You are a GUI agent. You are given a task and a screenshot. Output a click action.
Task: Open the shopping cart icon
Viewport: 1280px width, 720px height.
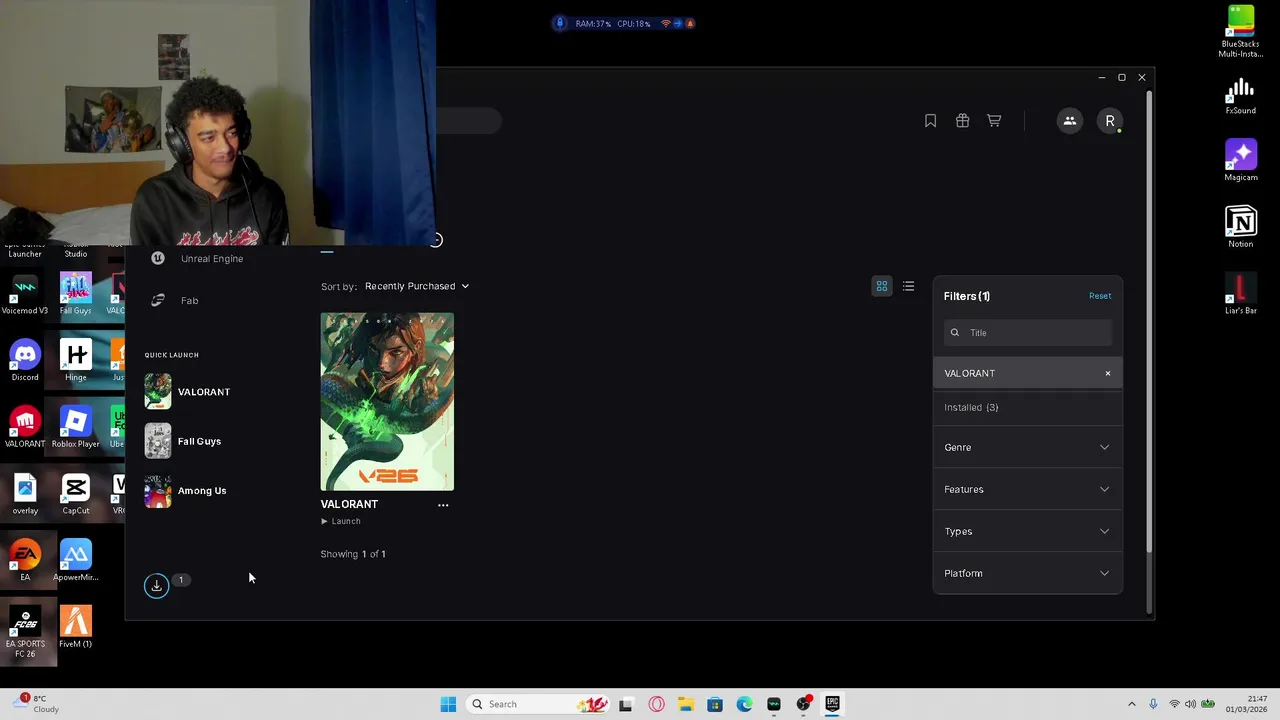(x=994, y=121)
